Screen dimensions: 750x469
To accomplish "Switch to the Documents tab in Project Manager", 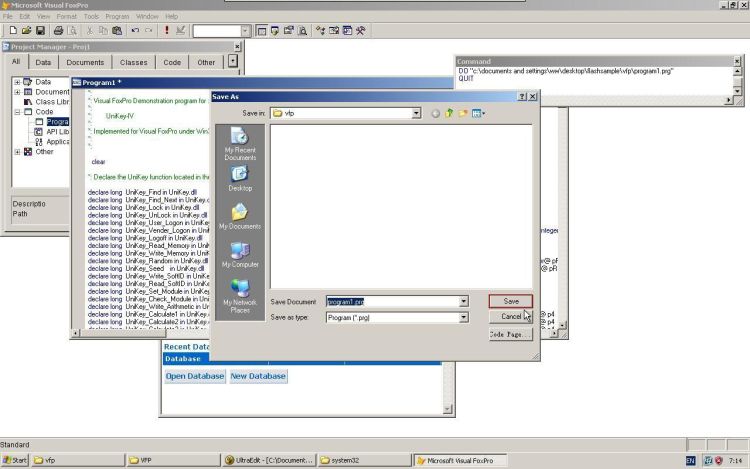I will (85, 62).
